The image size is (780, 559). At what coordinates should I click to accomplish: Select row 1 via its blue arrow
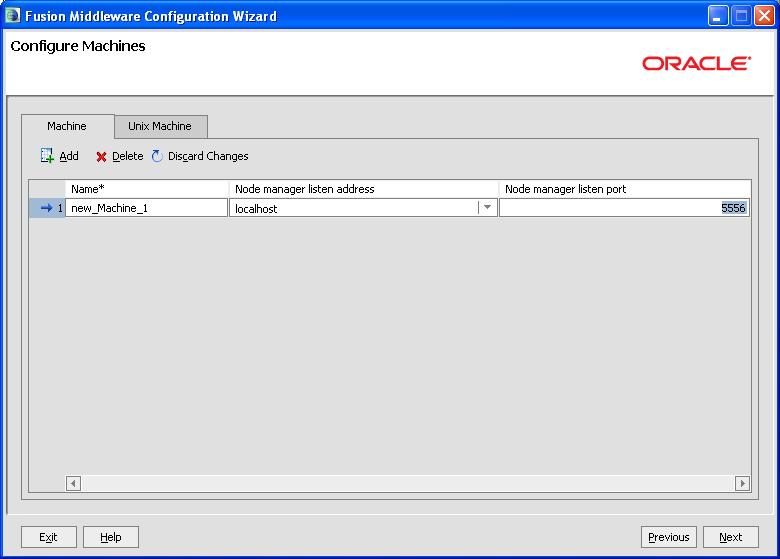pos(46,208)
